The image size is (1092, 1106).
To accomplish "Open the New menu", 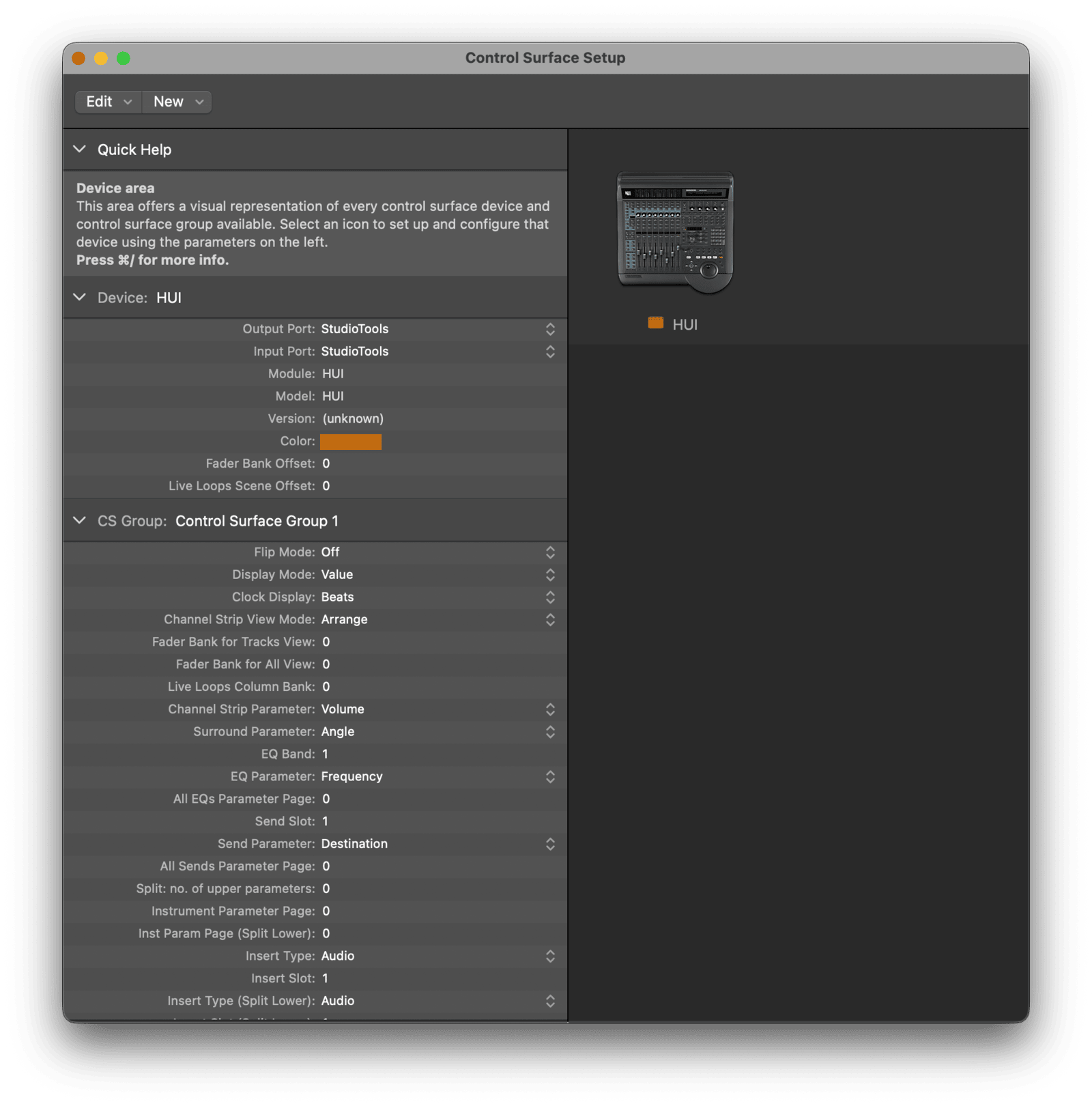I will tap(177, 102).
